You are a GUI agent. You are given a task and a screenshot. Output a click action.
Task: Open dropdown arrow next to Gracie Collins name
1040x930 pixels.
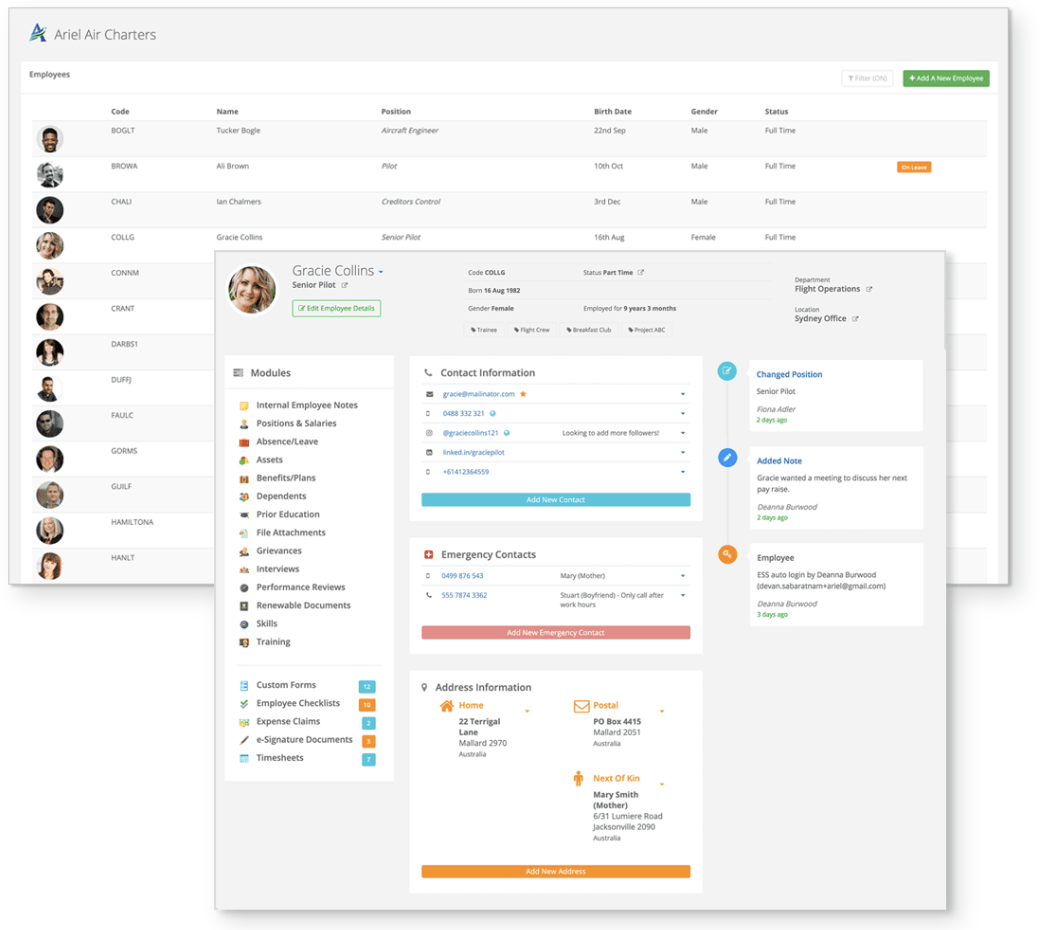(x=381, y=272)
